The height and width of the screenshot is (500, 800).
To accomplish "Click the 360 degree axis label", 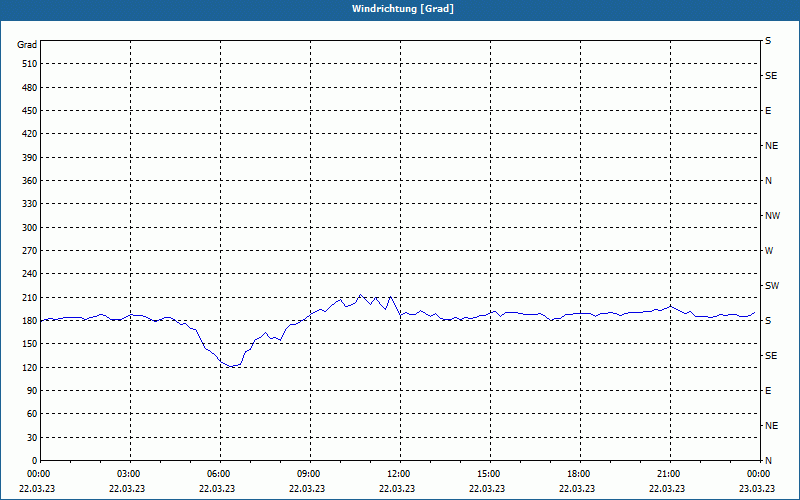I will pos(29,181).
